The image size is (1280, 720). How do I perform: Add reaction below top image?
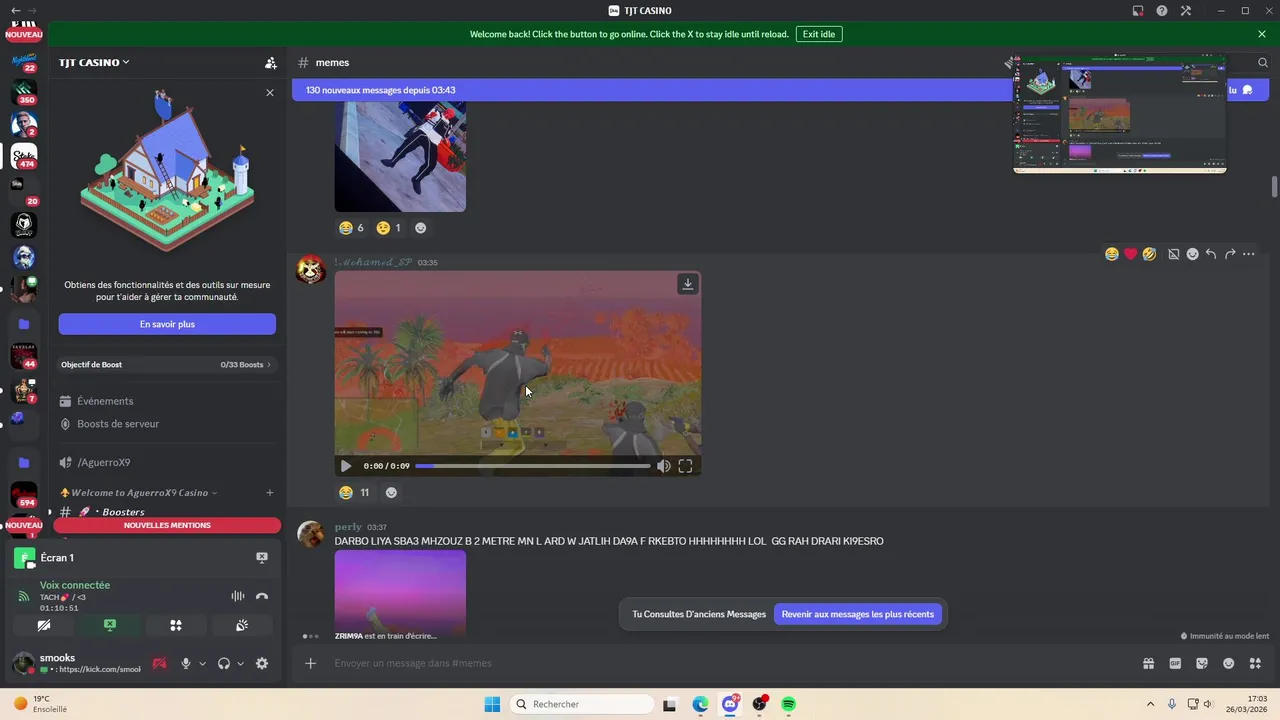point(420,228)
